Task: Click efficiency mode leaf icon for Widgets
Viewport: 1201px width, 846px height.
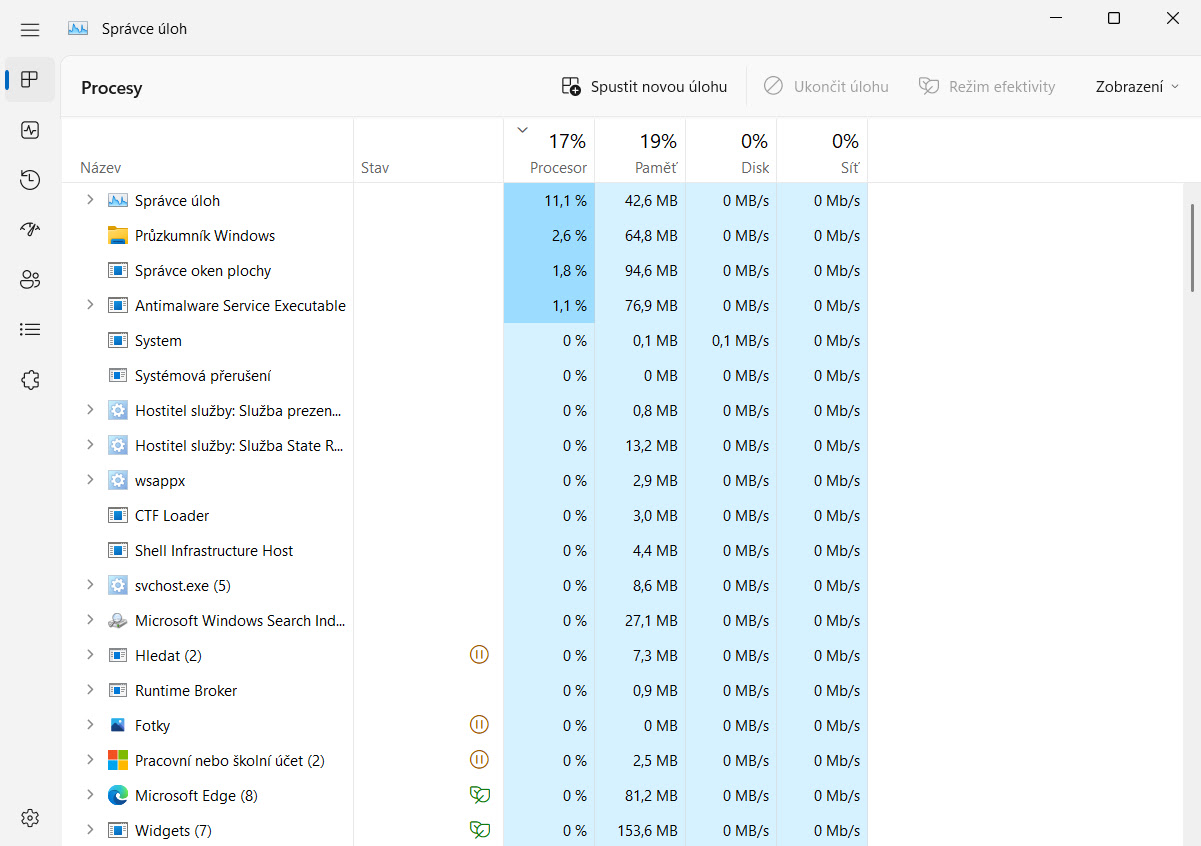Action: click(x=480, y=830)
